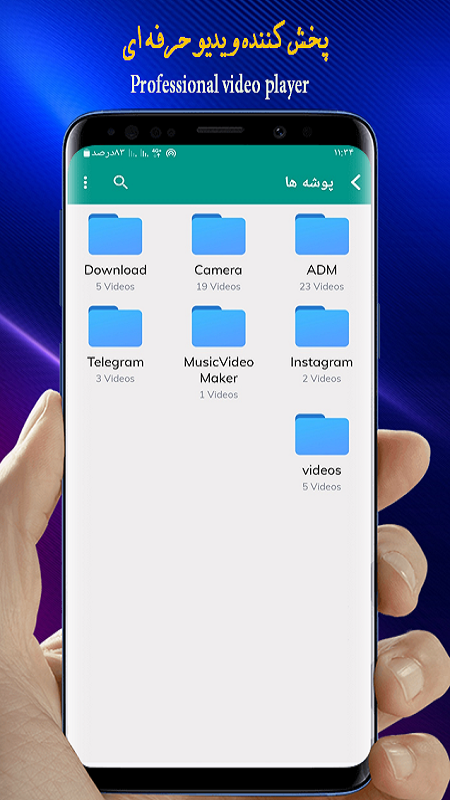Tap the clock in the status bar
450x800 pixels.
[344, 153]
